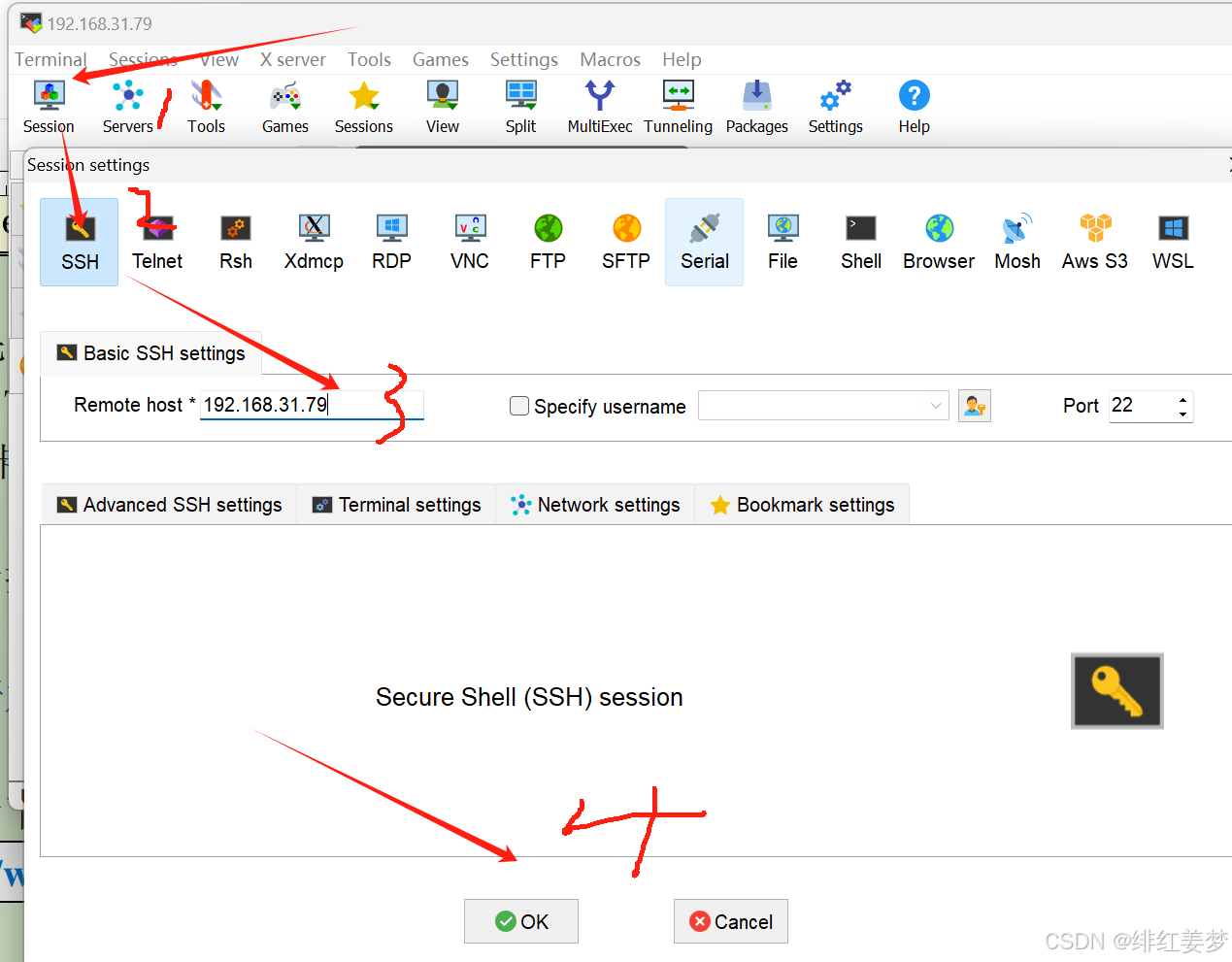The width and height of the screenshot is (1232, 962).
Task: Open the Macros menu
Action: point(611,59)
